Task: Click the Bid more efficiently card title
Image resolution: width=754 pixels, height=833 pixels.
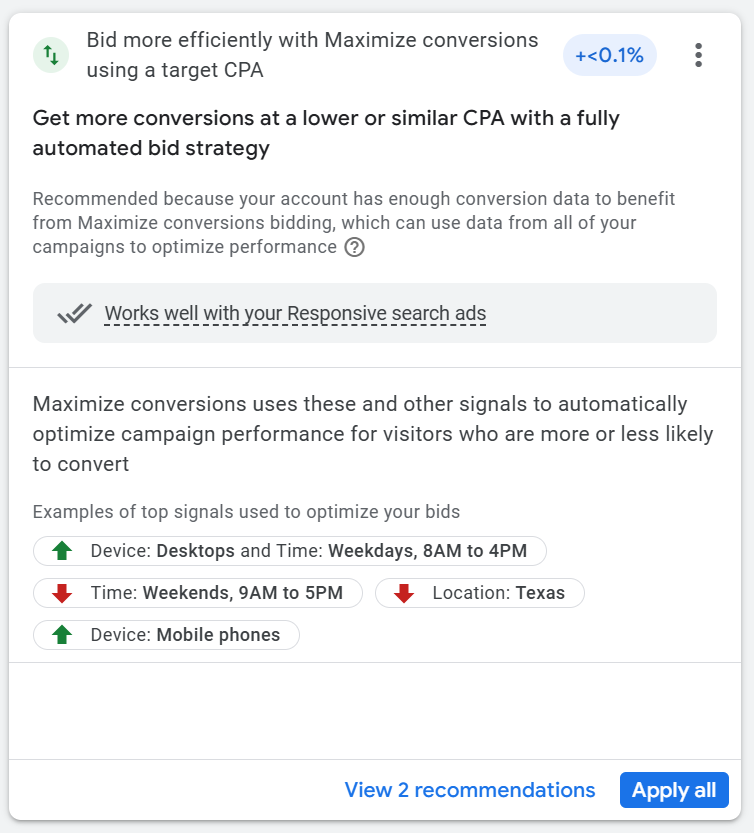Action: pyautogui.click(x=312, y=55)
